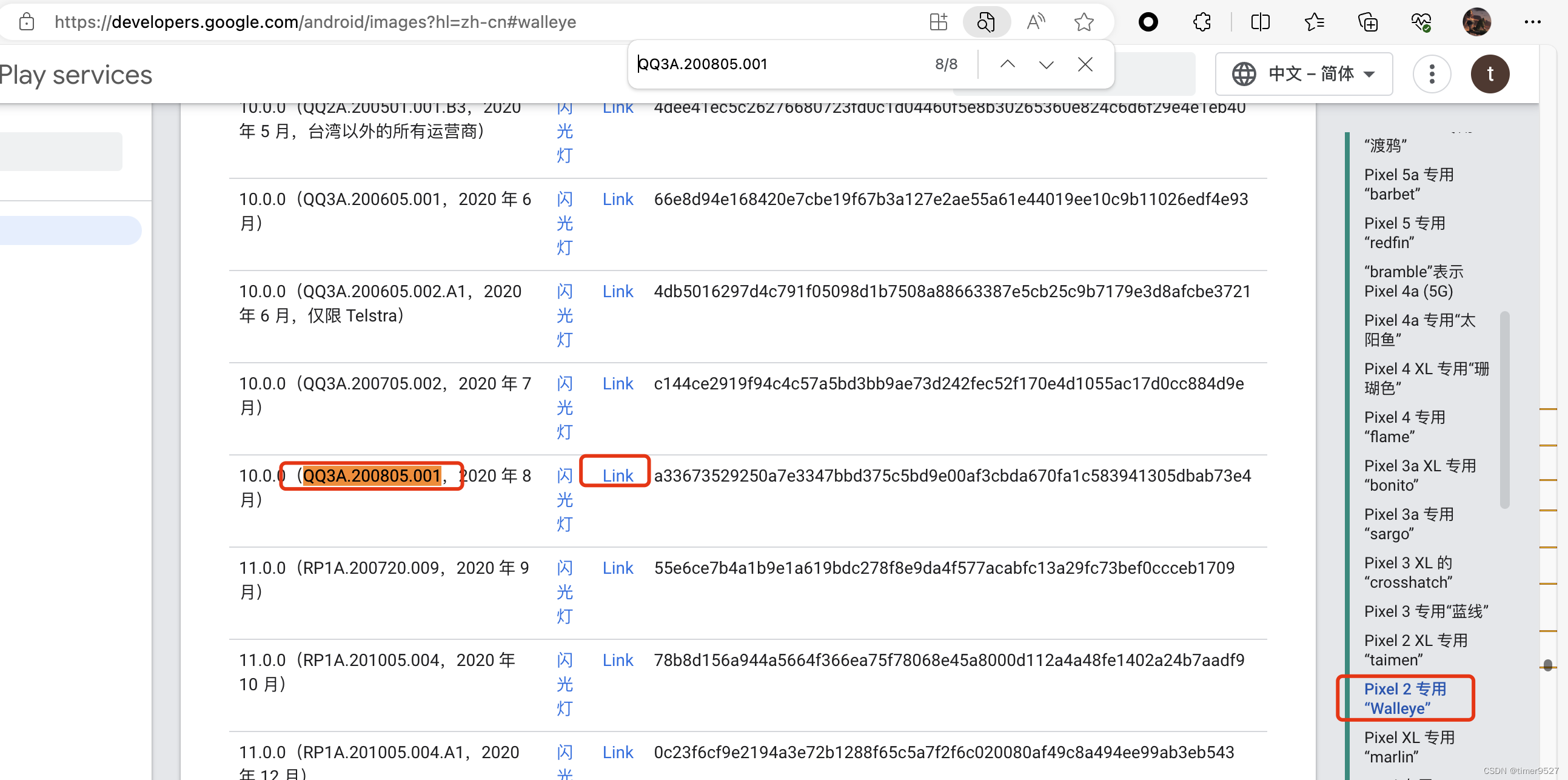
Task: Click the 8/8 match counter
Action: pos(946,64)
